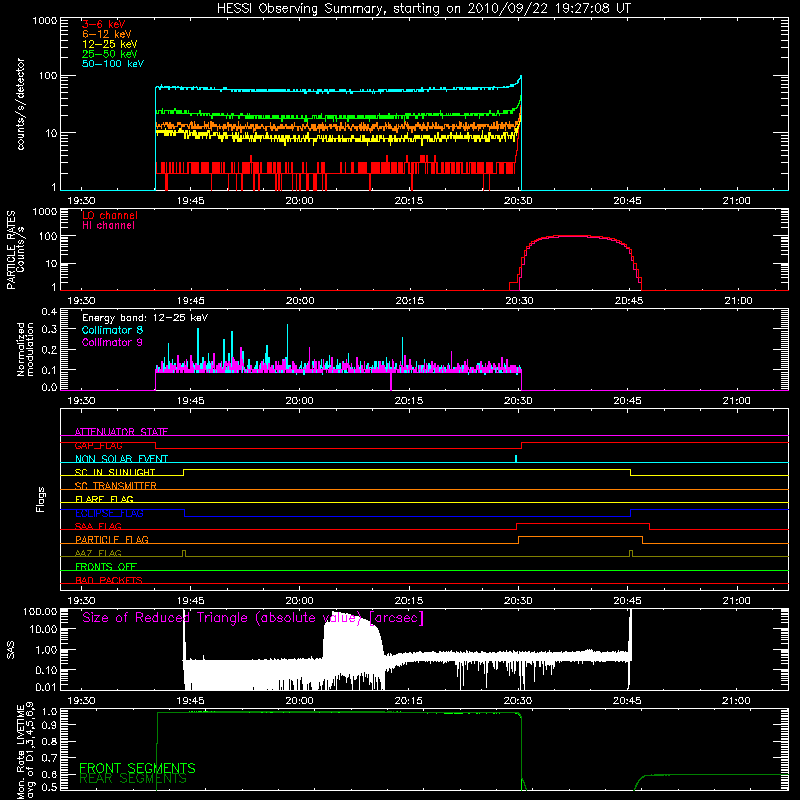This screenshot has height=800, width=800.
Task: Click the counts/s/detector axis title
Action: 21,104
